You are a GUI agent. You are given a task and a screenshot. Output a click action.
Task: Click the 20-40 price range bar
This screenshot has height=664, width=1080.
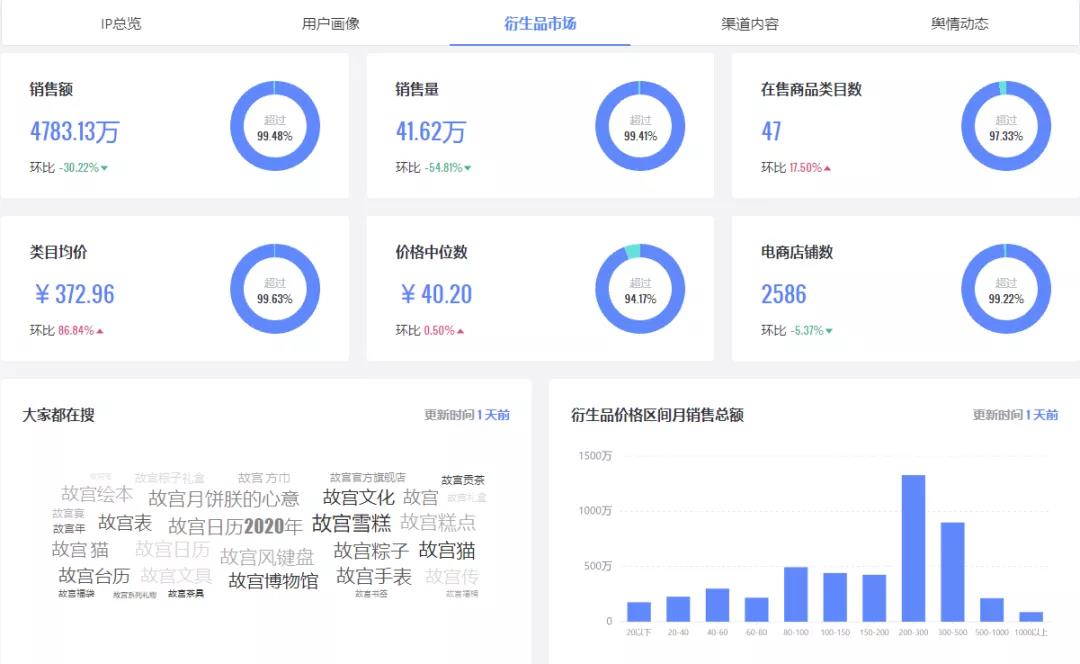click(678, 609)
